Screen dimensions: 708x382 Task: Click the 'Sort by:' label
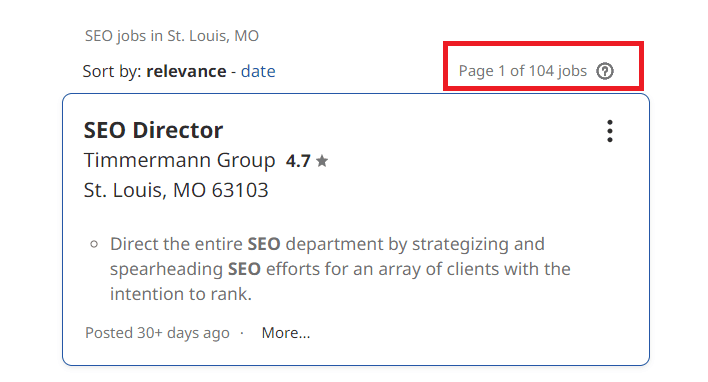pos(112,71)
